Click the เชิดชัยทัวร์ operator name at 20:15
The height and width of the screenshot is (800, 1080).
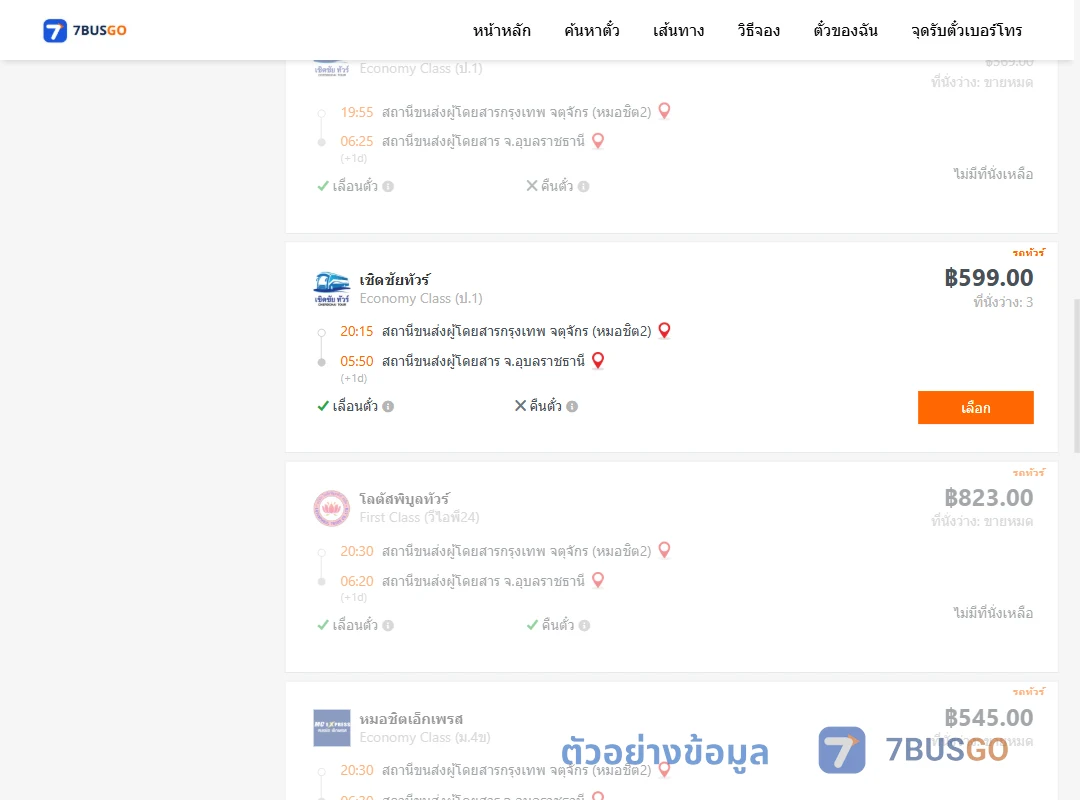coord(395,280)
